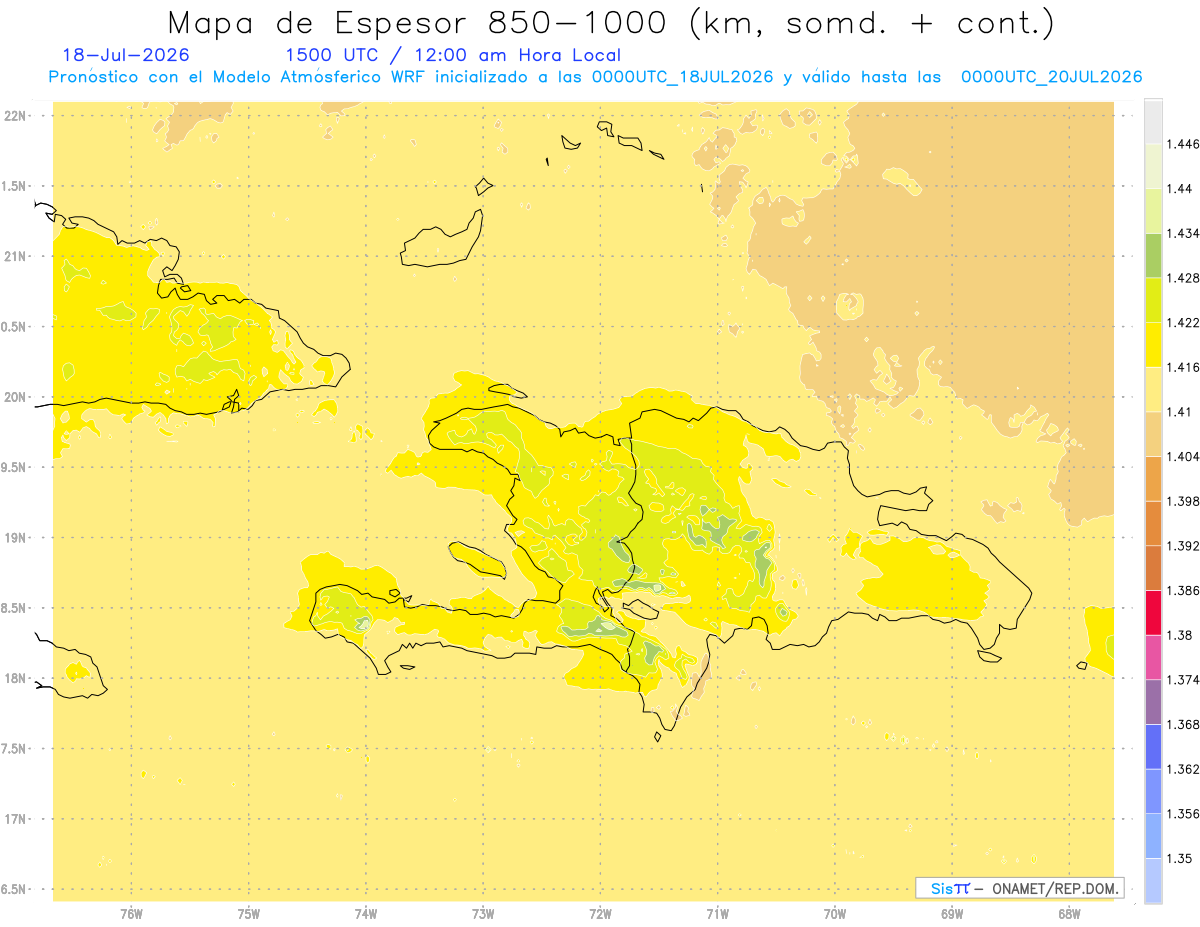This screenshot has height=927, width=1200.
Task: Click the latitude label '20N'
Action: [17, 397]
